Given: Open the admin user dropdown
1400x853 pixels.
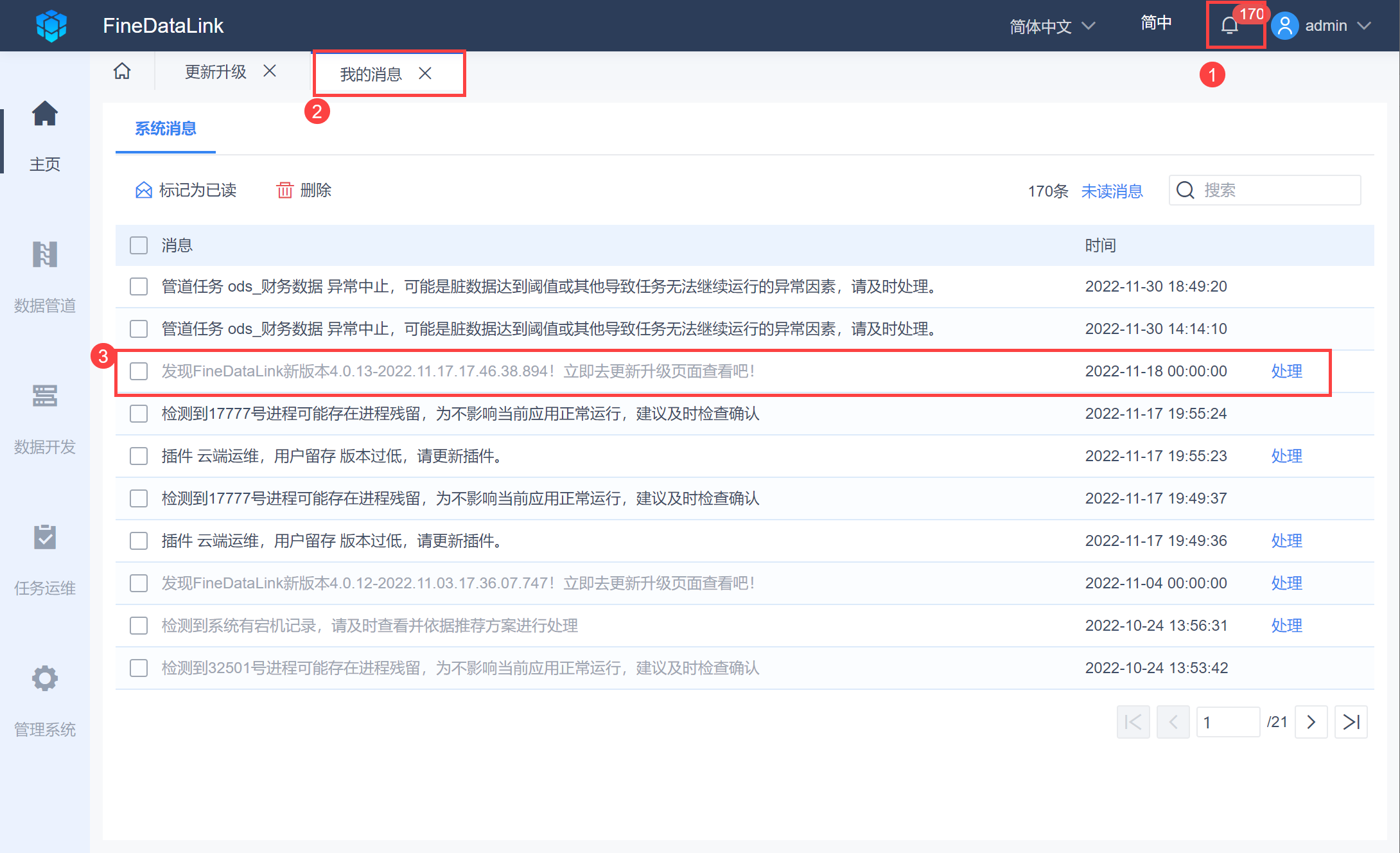Looking at the screenshot, I should pos(1325,26).
